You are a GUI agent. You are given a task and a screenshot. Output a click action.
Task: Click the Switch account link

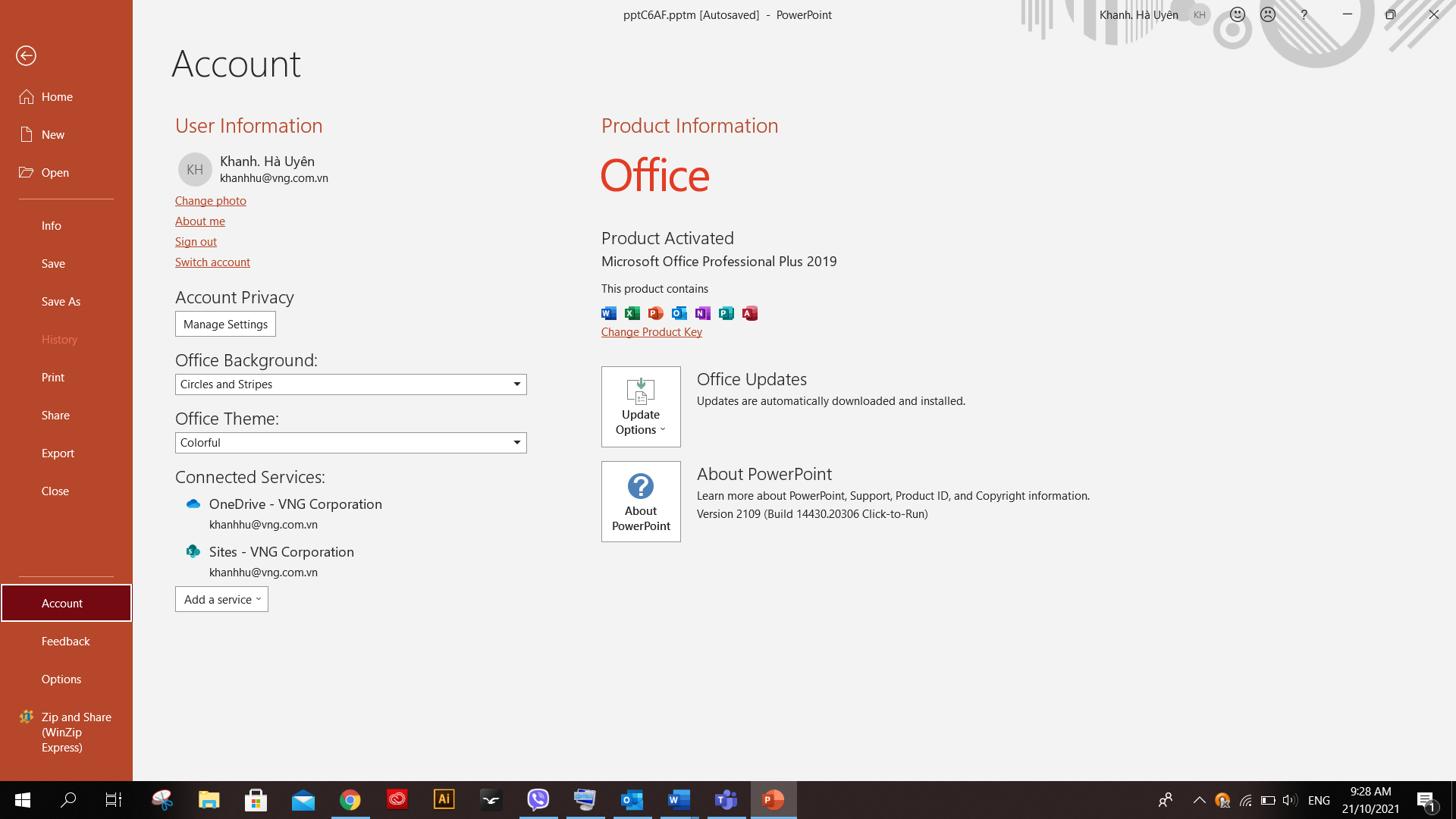(x=212, y=262)
